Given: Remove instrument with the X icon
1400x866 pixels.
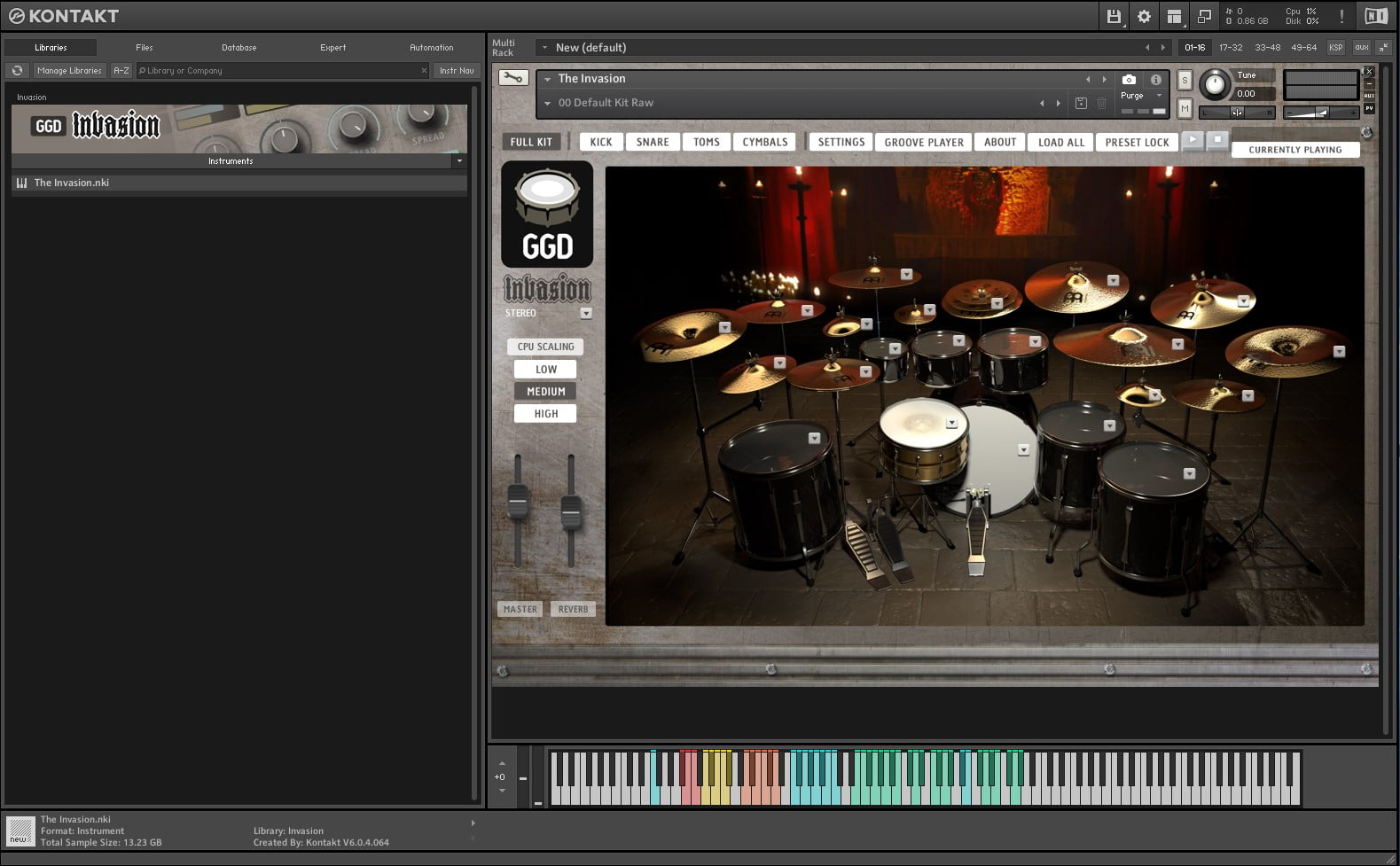Looking at the screenshot, I should (1369, 71).
